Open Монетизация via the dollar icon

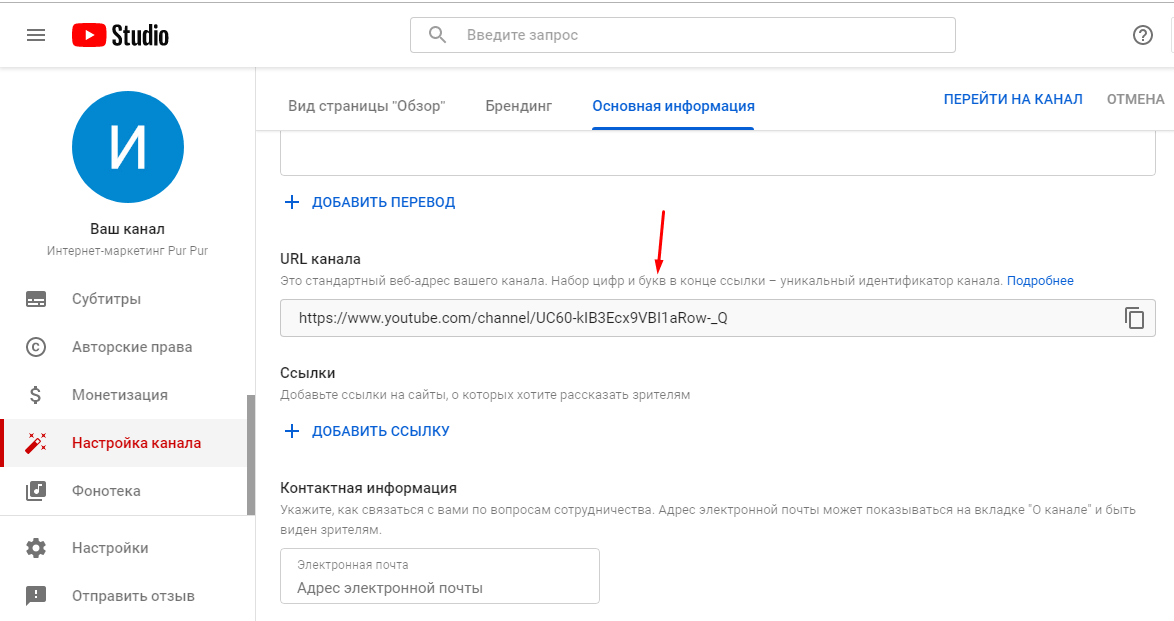tap(37, 394)
